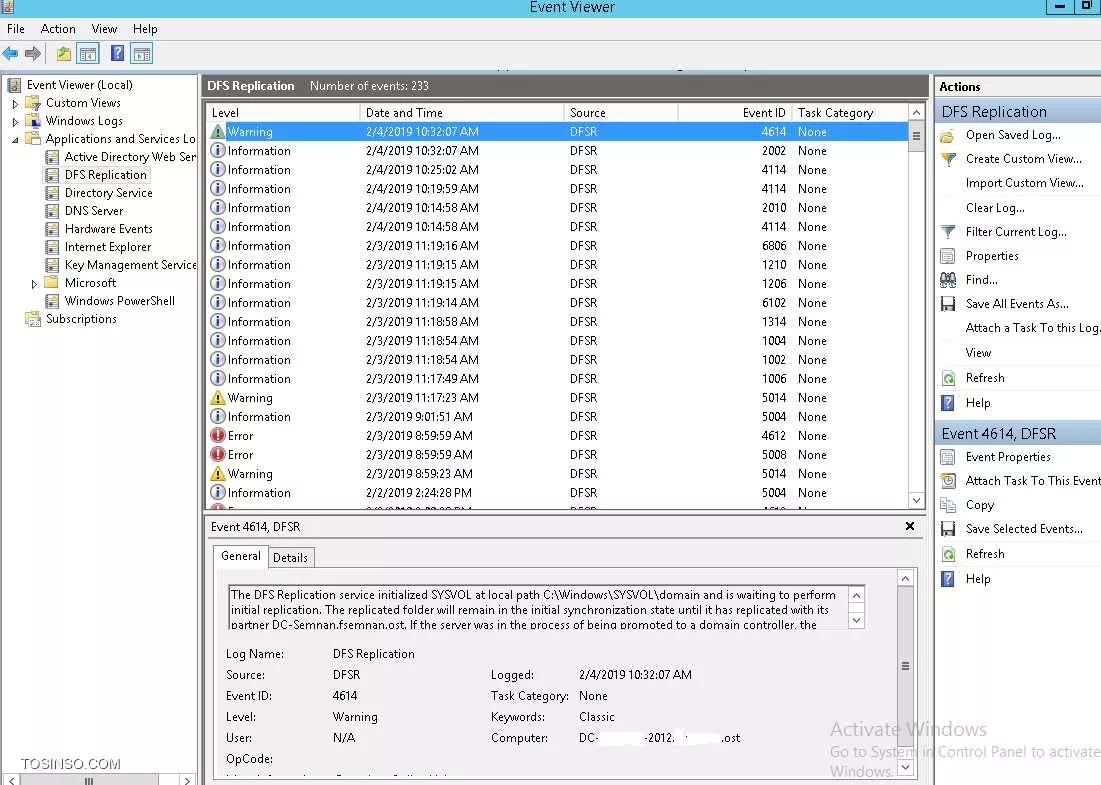Image resolution: width=1101 pixels, height=785 pixels.
Task: Click Show/Hide Console Tree toolbar icon
Action: click(88, 53)
